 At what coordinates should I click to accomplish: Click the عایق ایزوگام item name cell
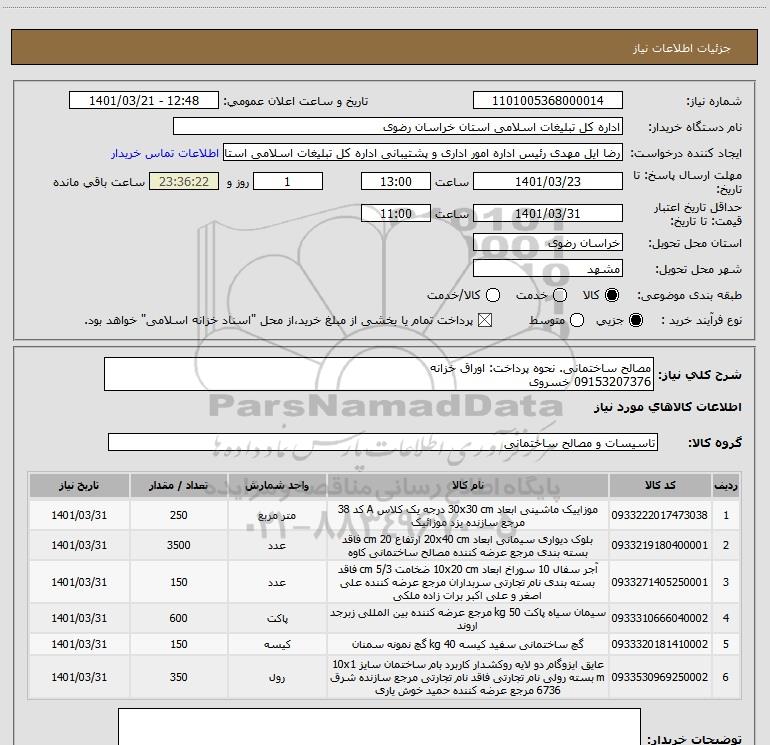click(x=468, y=677)
